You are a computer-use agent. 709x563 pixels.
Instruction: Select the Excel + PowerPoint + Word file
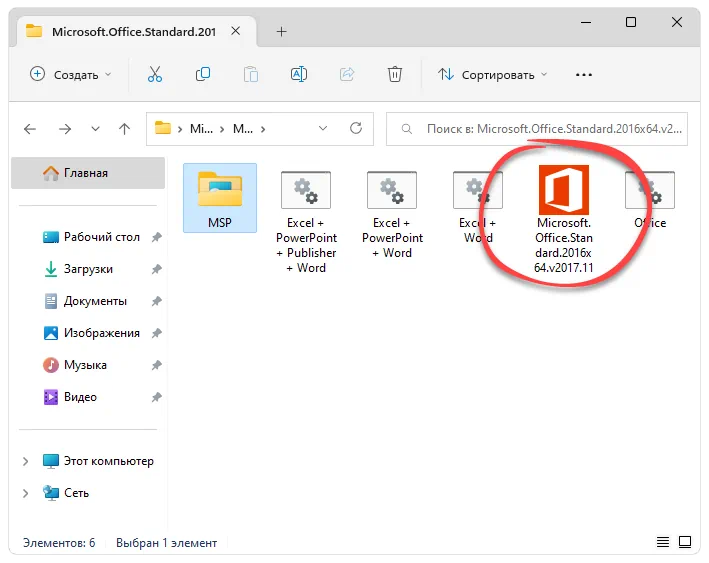tap(392, 214)
